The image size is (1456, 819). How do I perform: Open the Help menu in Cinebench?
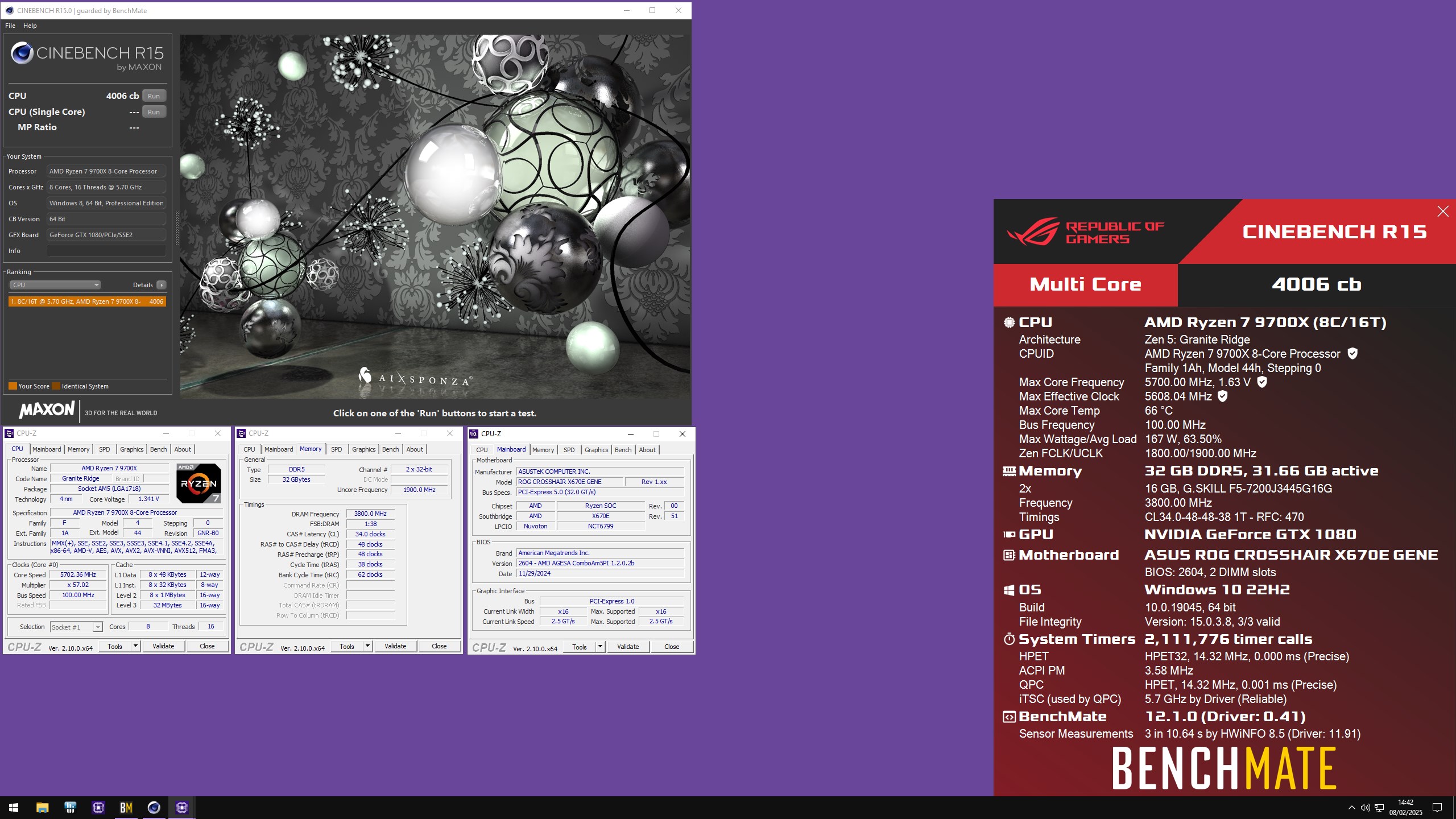click(30, 26)
